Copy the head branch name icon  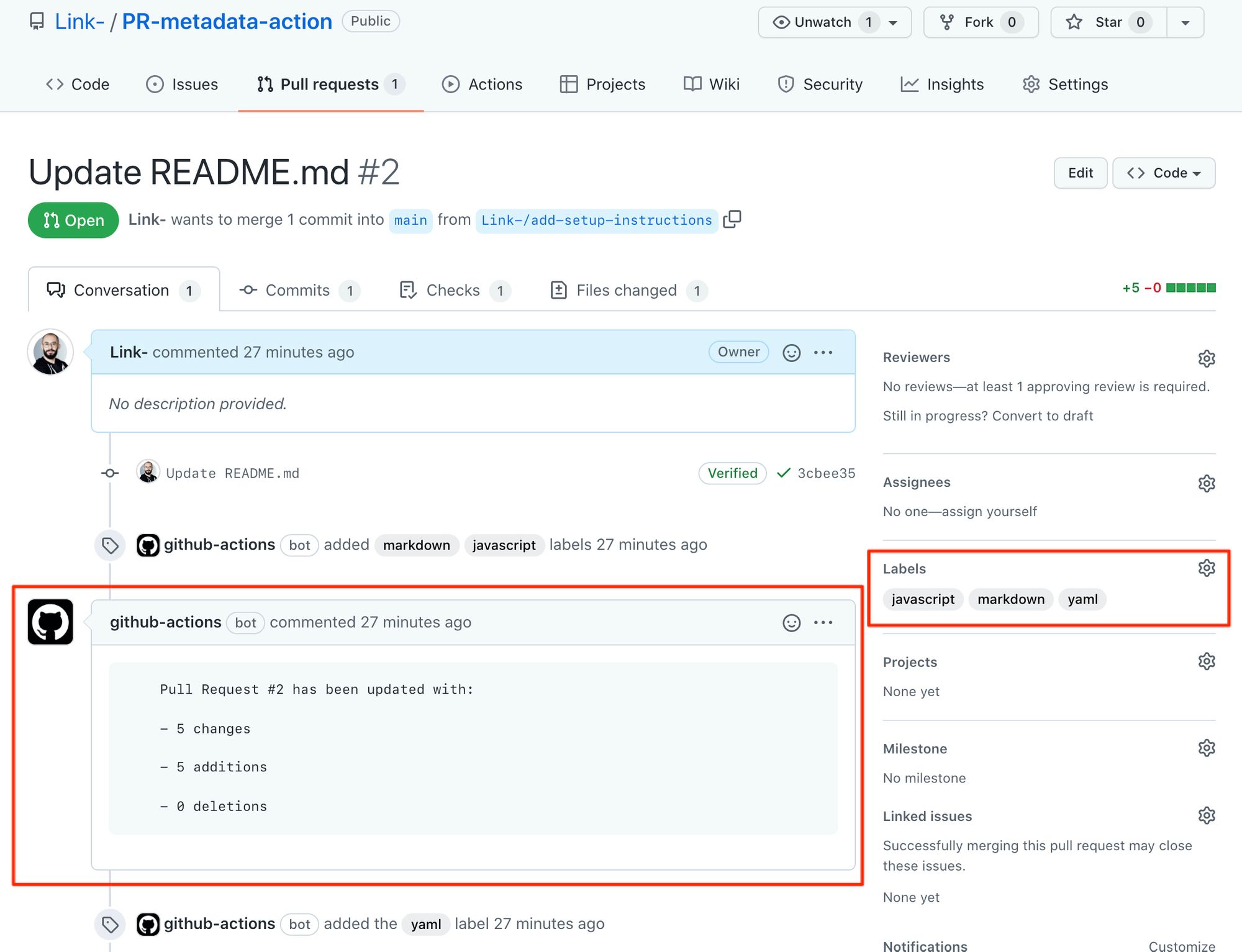point(732,219)
